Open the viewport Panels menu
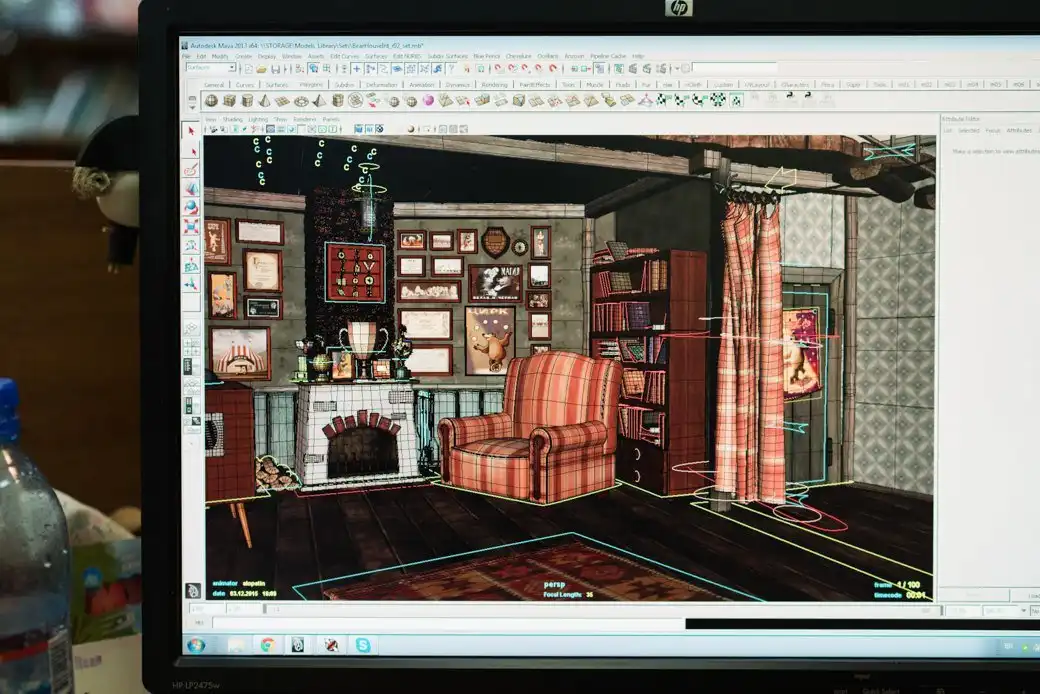 click(x=330, y=119)
